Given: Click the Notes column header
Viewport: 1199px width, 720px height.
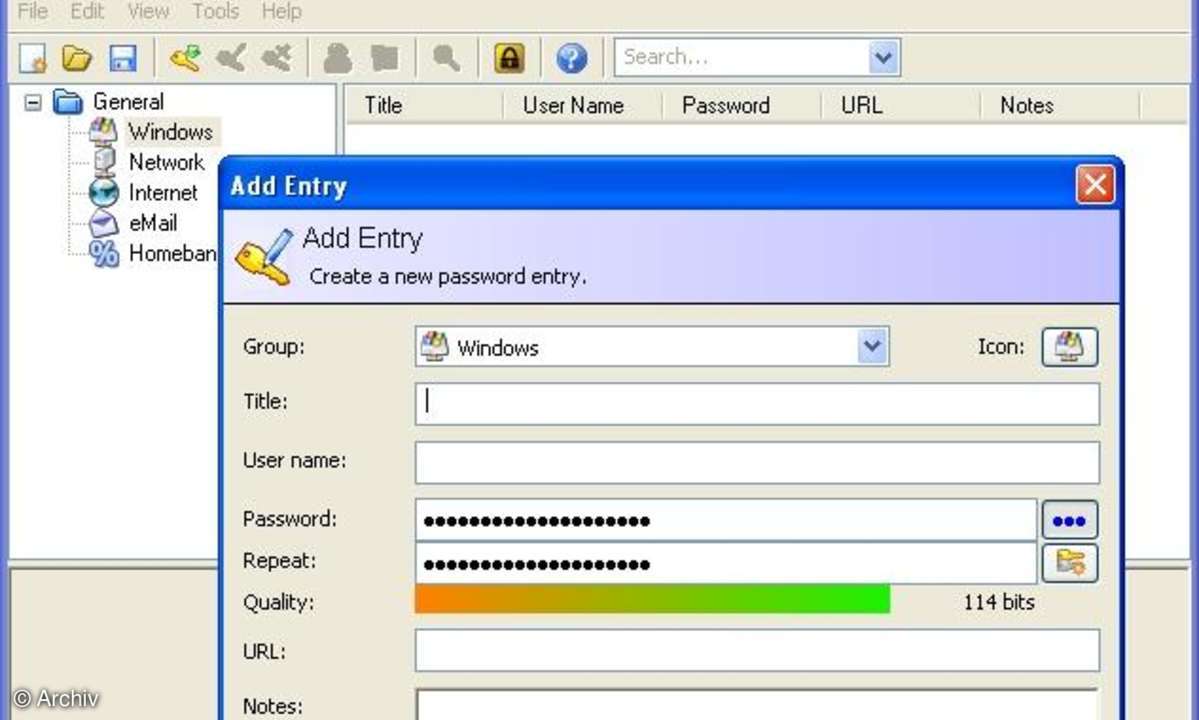Looking at the screenshot, I should [x=1059, y=105].
